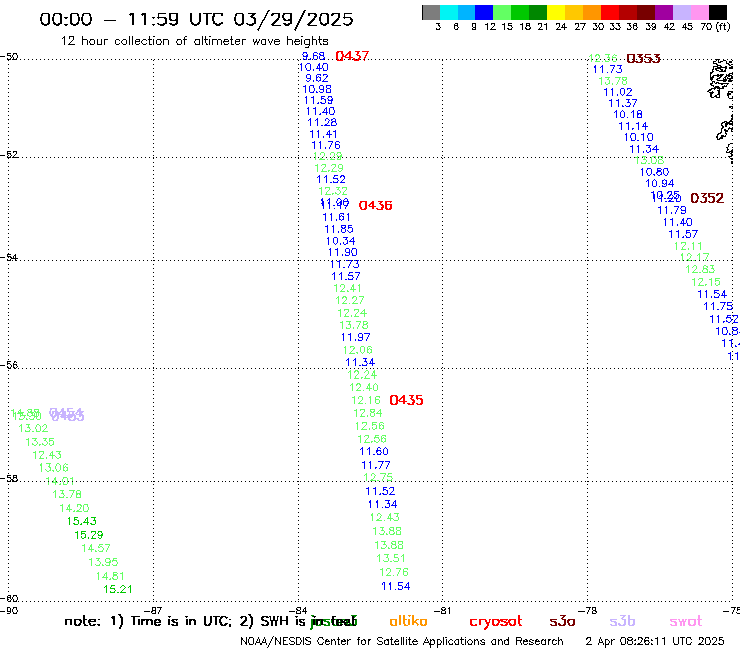The image size is (740, 650).
Task: Click the '15.21' wave height value
Action: point(118,589)
